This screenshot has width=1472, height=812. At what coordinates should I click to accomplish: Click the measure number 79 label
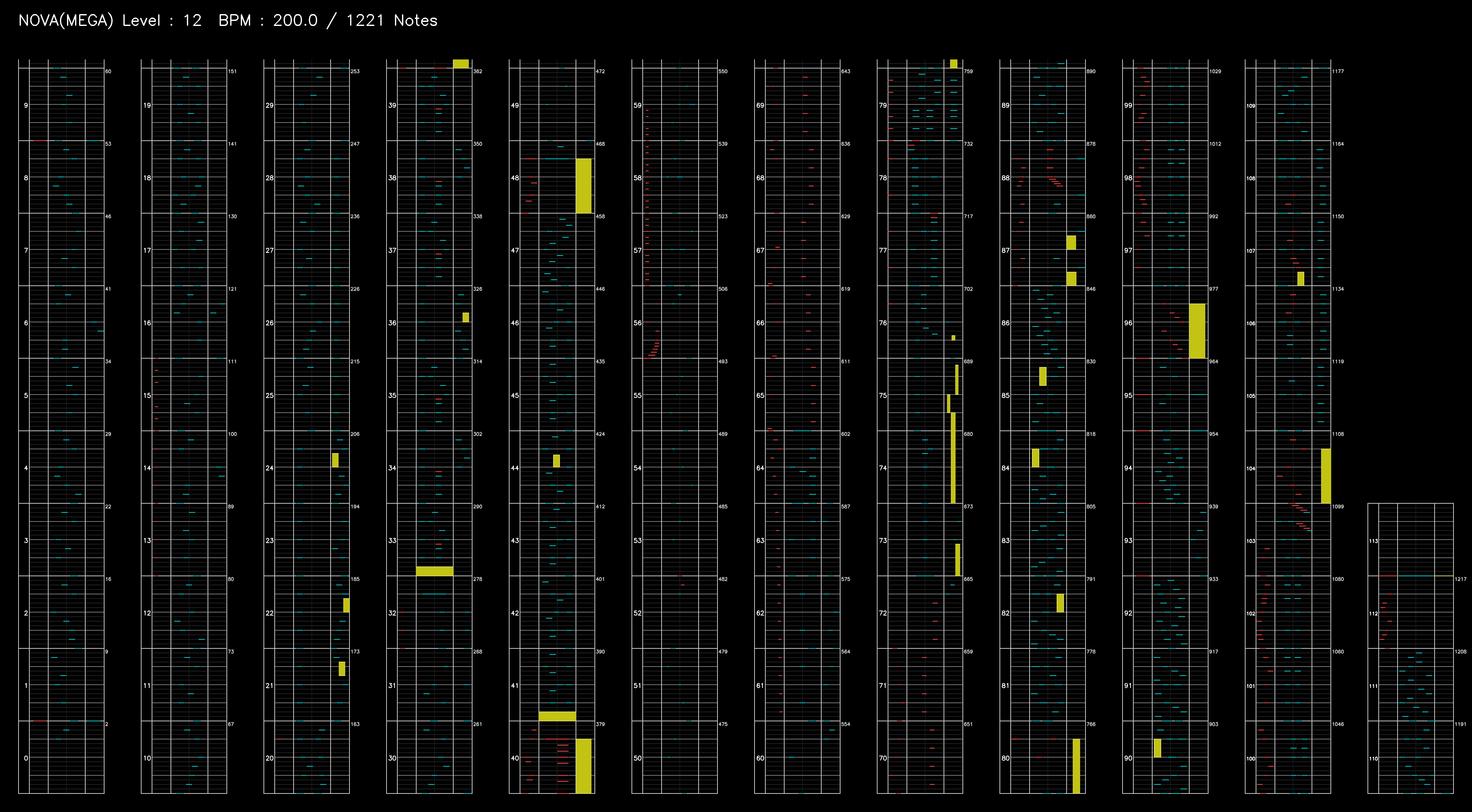tap(883, 105)
